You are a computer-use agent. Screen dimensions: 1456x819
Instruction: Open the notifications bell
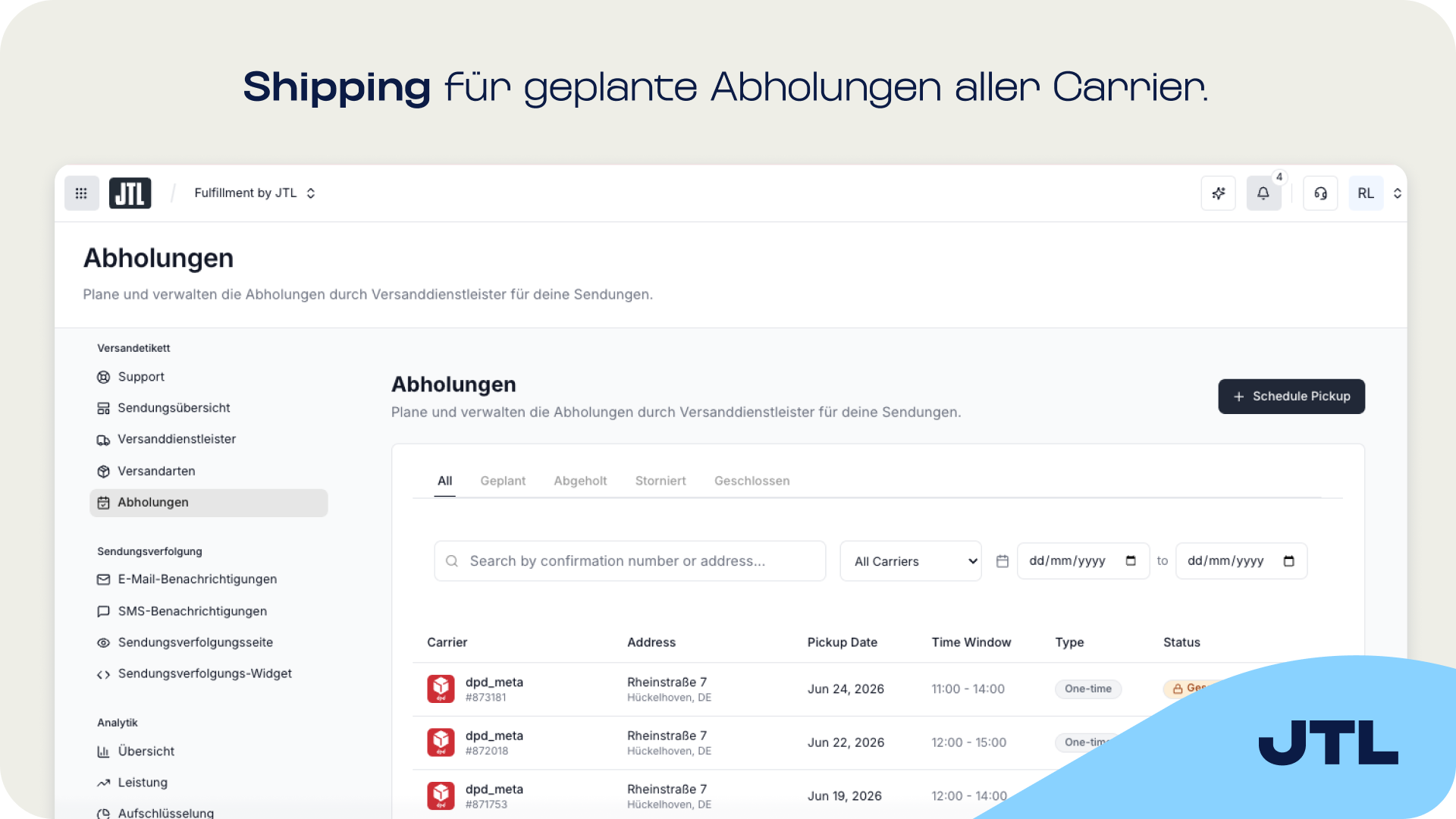tap(1263, 193)
